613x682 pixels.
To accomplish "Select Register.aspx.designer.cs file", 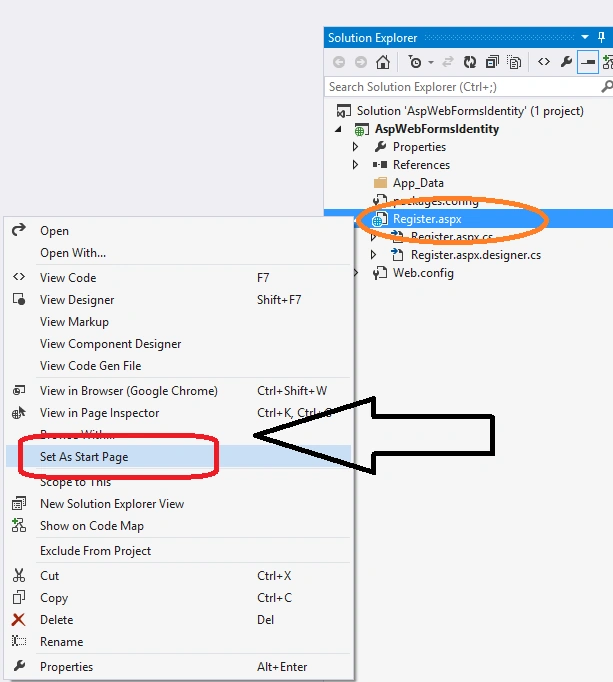I will [x=476, y=255].
